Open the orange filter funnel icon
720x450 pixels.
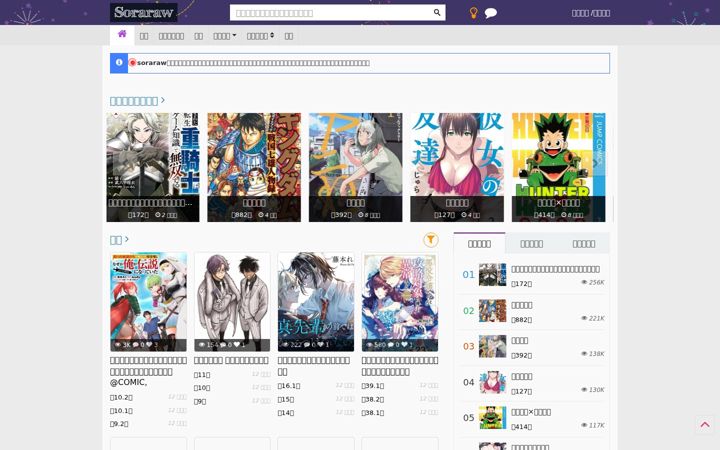pos(430,239)
